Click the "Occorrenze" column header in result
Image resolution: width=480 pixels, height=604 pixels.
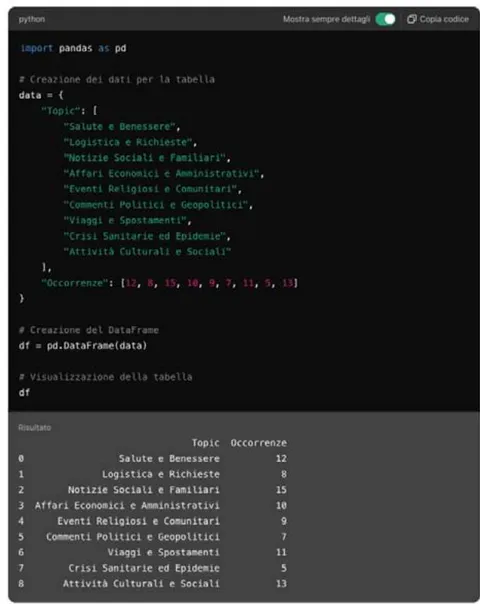258,443
